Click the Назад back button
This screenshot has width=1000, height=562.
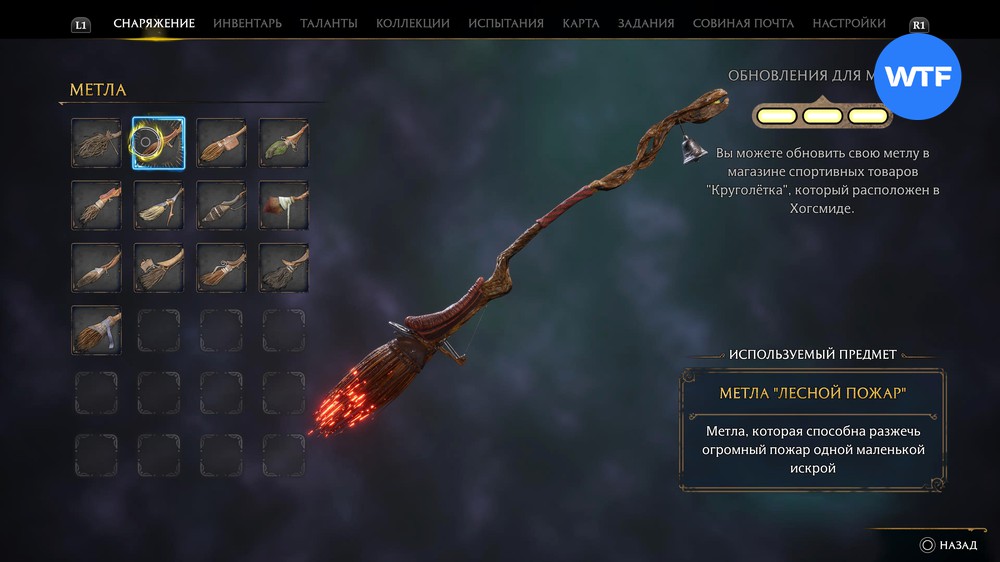click(x=948, y=545)
